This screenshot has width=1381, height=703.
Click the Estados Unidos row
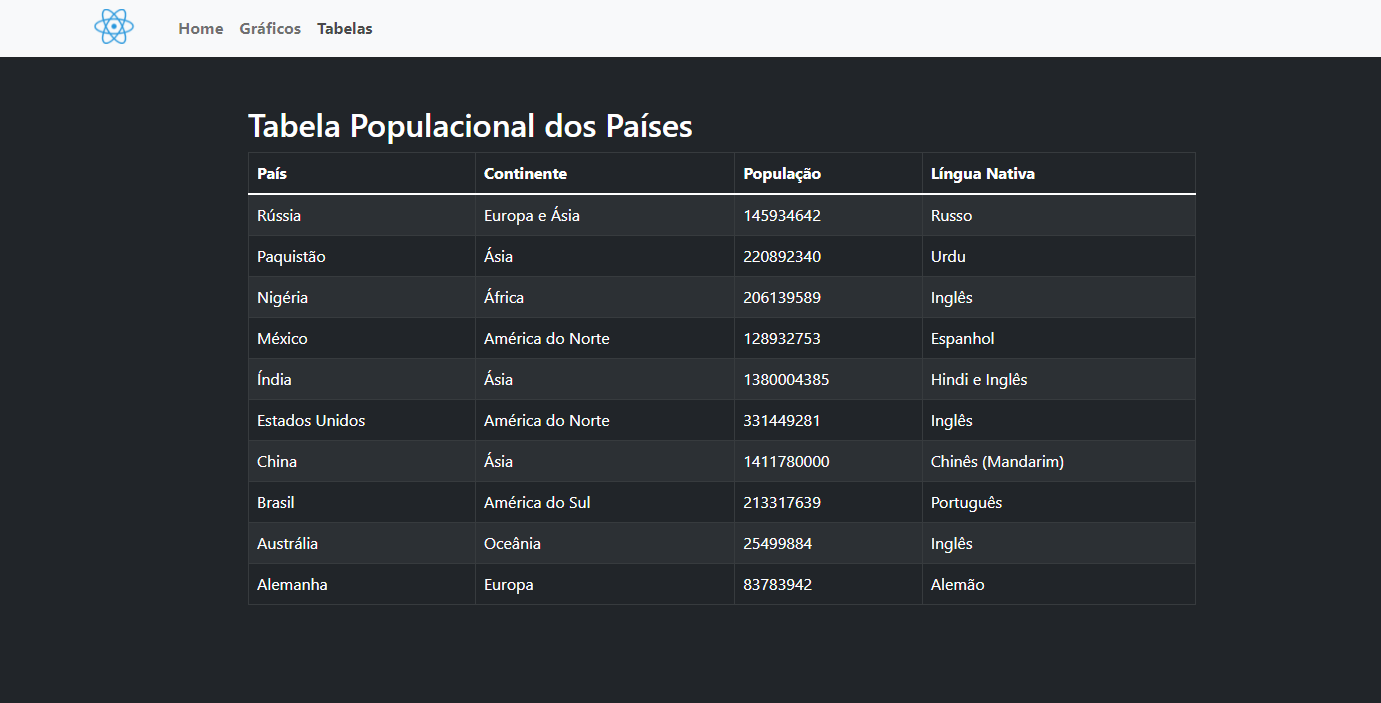[x=311, y=420]
